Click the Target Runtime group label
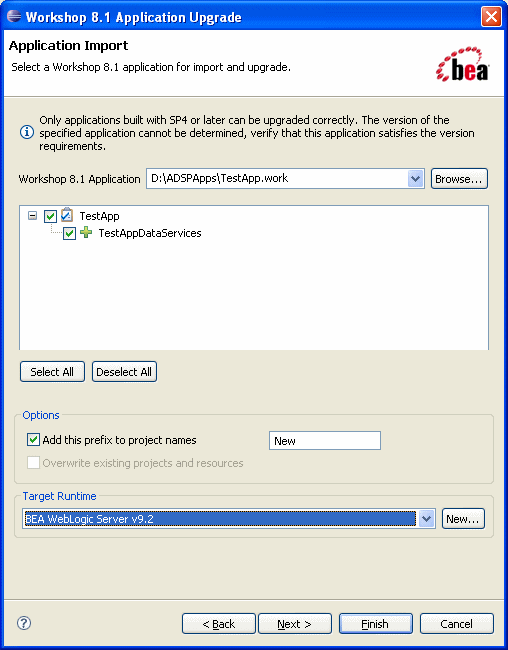Image resolution: width=508 pixels, height=650 pixels. [x=59, y=496]
